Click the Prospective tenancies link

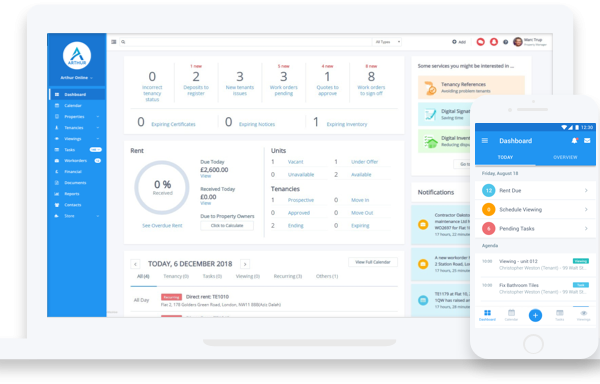click(301, 200)
